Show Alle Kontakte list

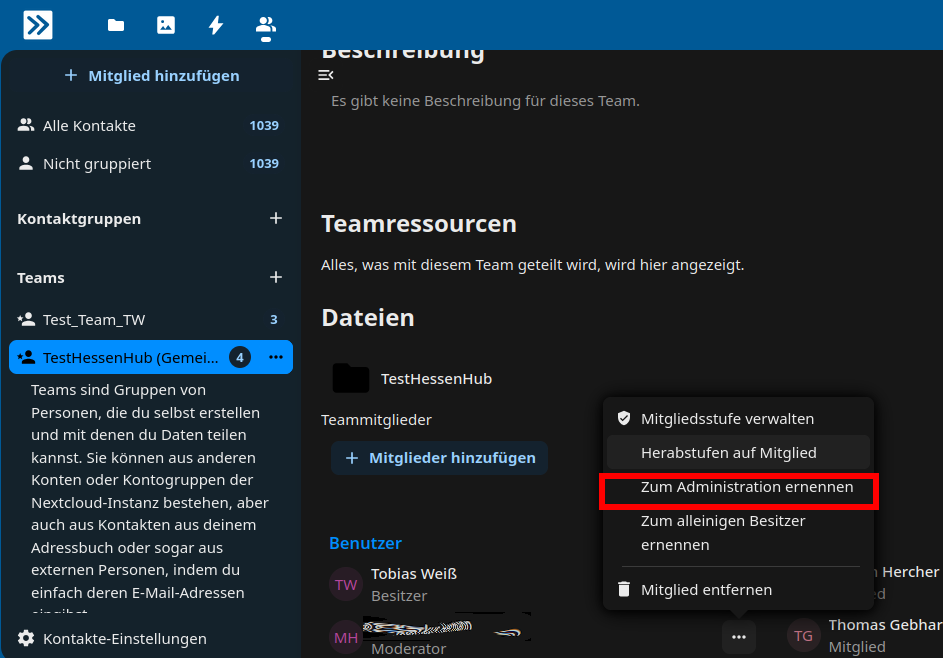click(x=89, y=126)
